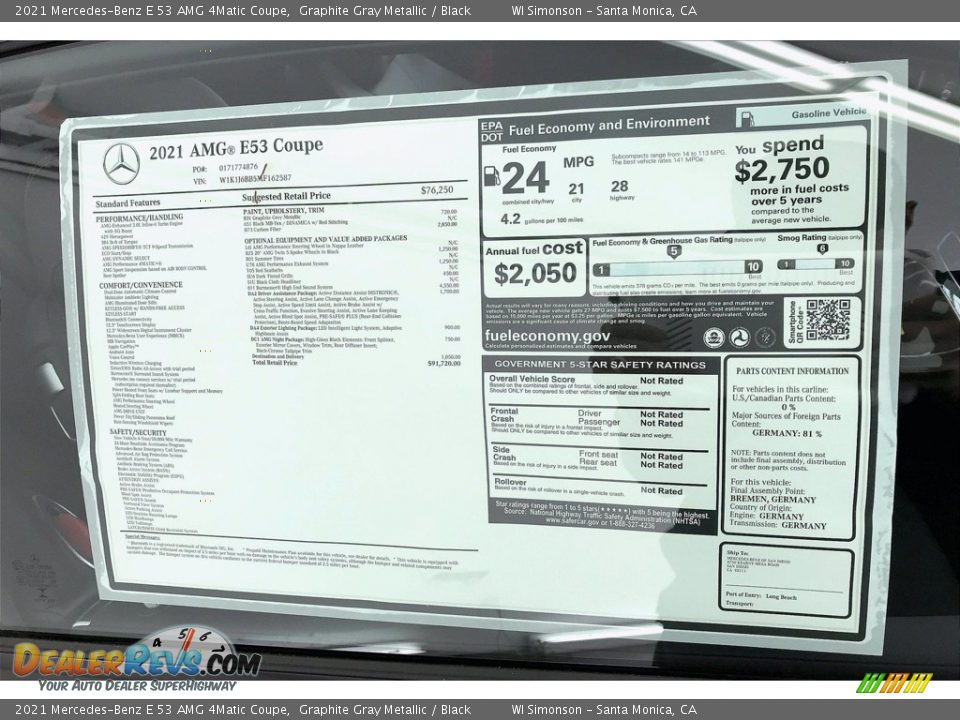Click the 'Gasoline Vehicle' label
The image size is (960, 720).
click(828, 113)
